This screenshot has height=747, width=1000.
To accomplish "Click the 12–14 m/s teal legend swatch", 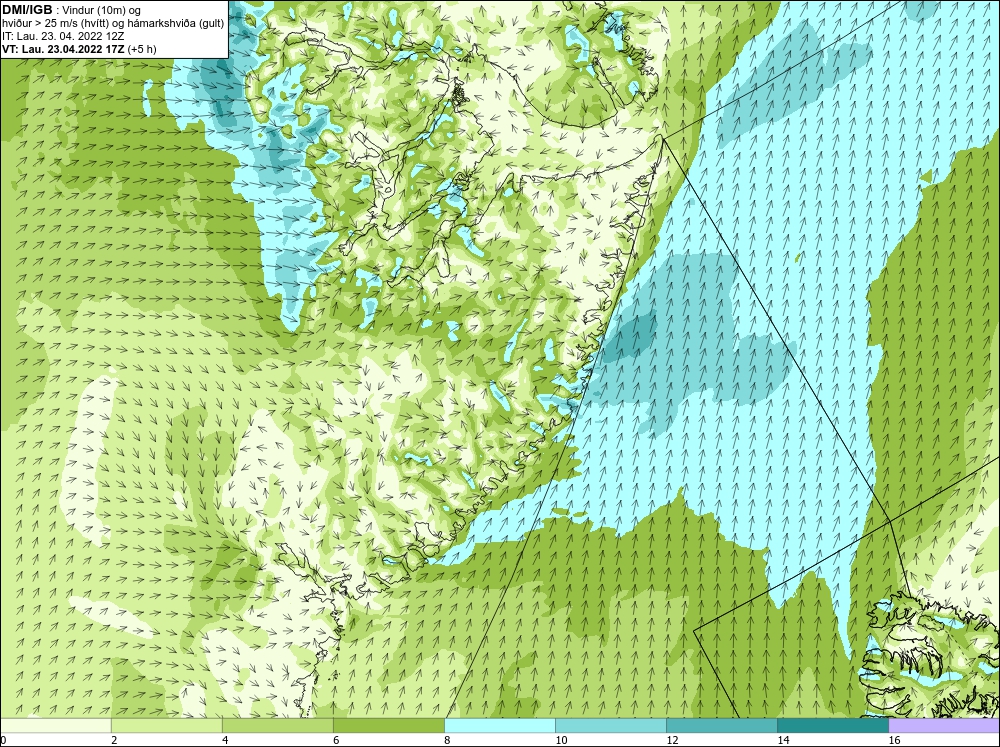I will click(x=722, y=725).
